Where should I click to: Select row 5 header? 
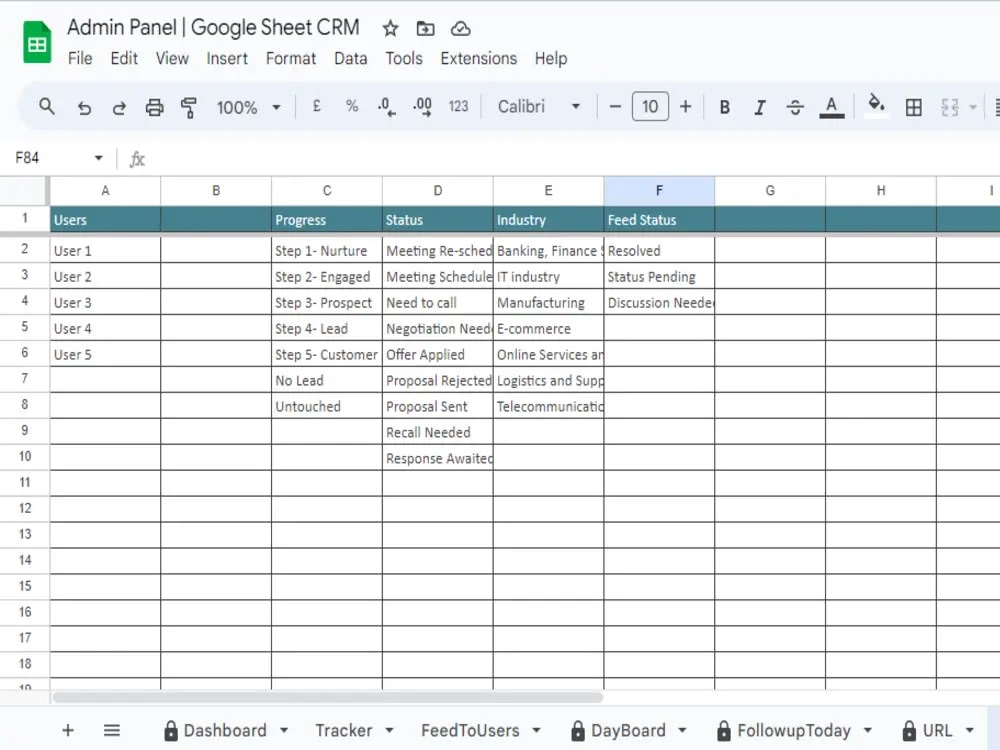tap(24, 327)
